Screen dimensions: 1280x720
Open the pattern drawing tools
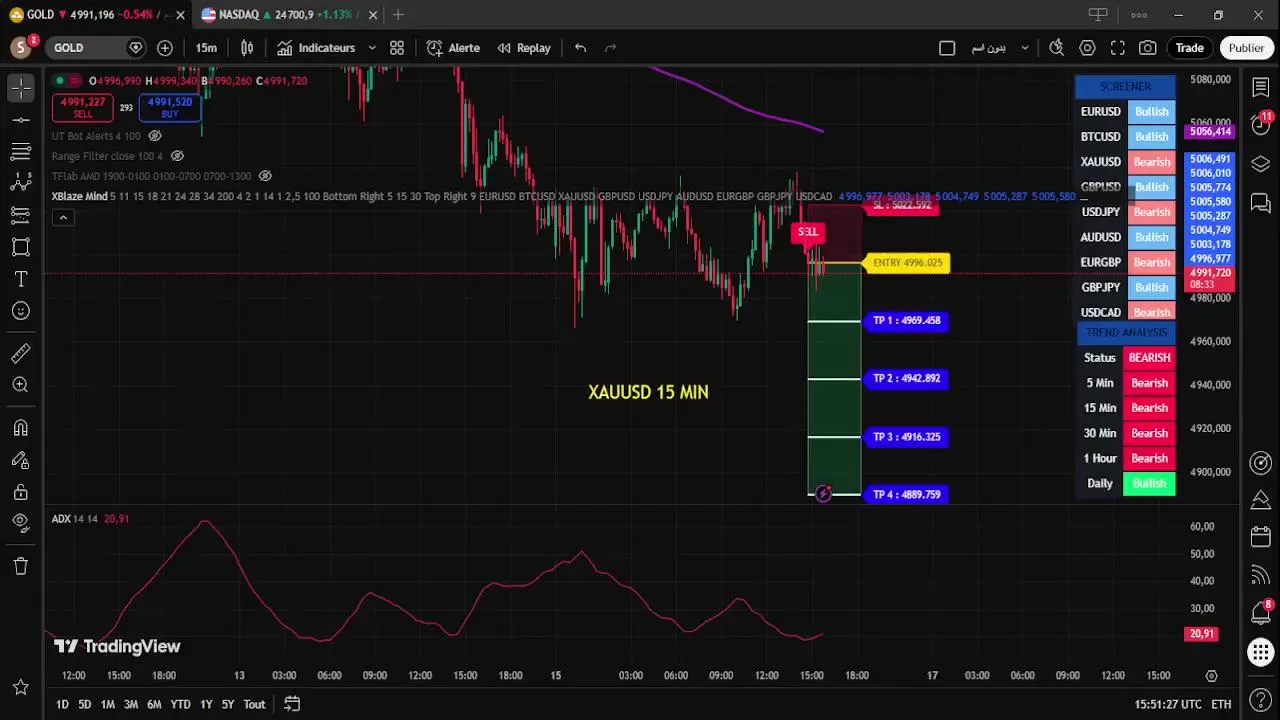[x=20, y=183]
